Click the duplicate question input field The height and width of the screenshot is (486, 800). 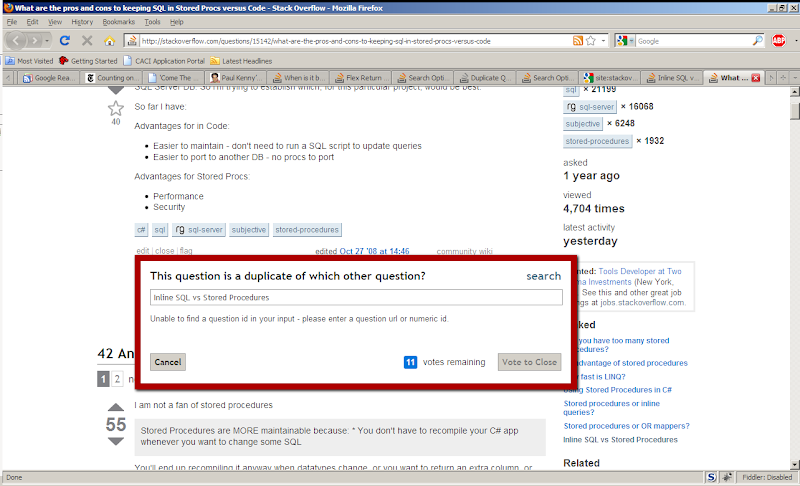click(356, 297)
